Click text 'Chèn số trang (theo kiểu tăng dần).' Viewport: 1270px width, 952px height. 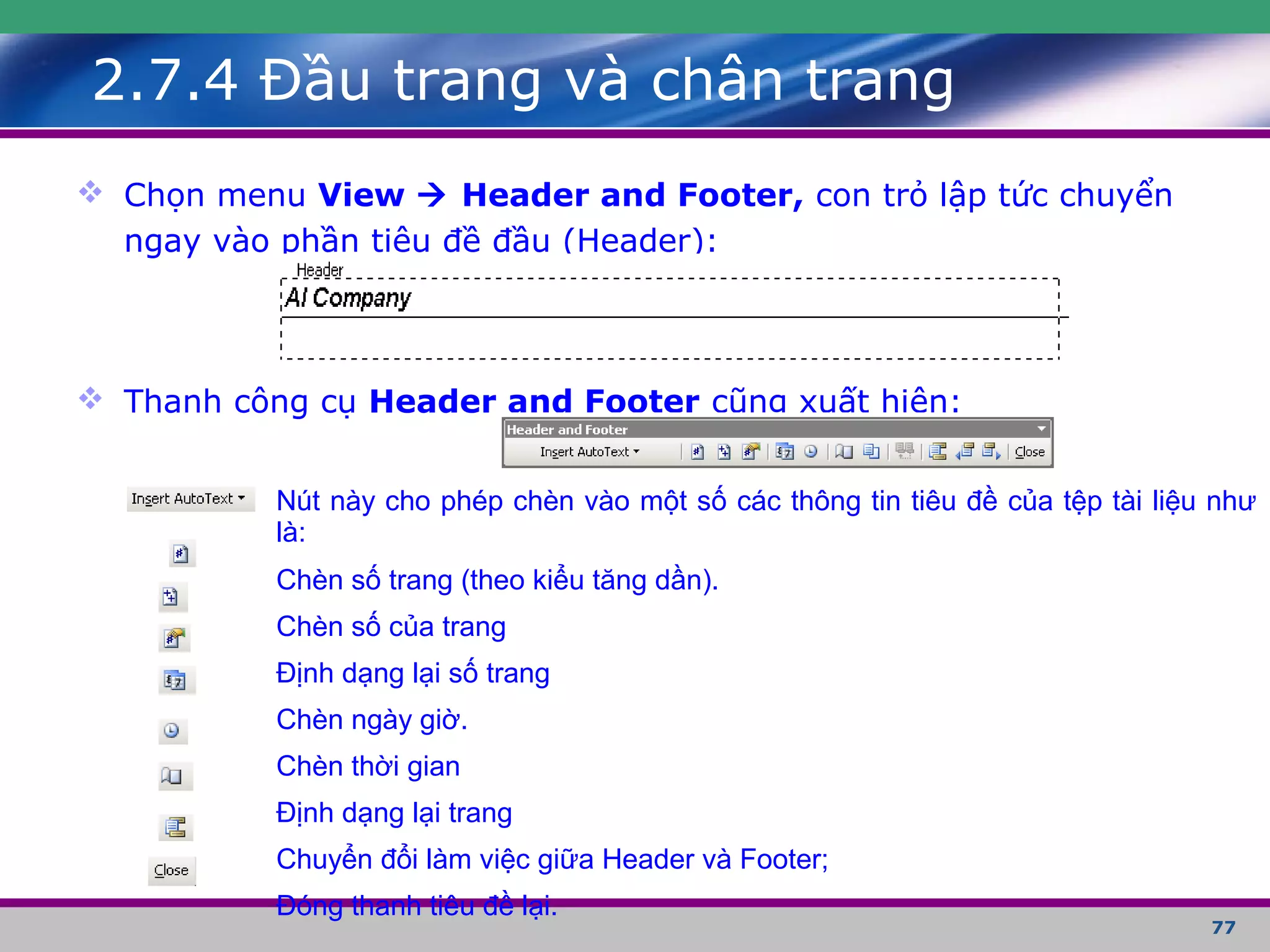[497, 580]
